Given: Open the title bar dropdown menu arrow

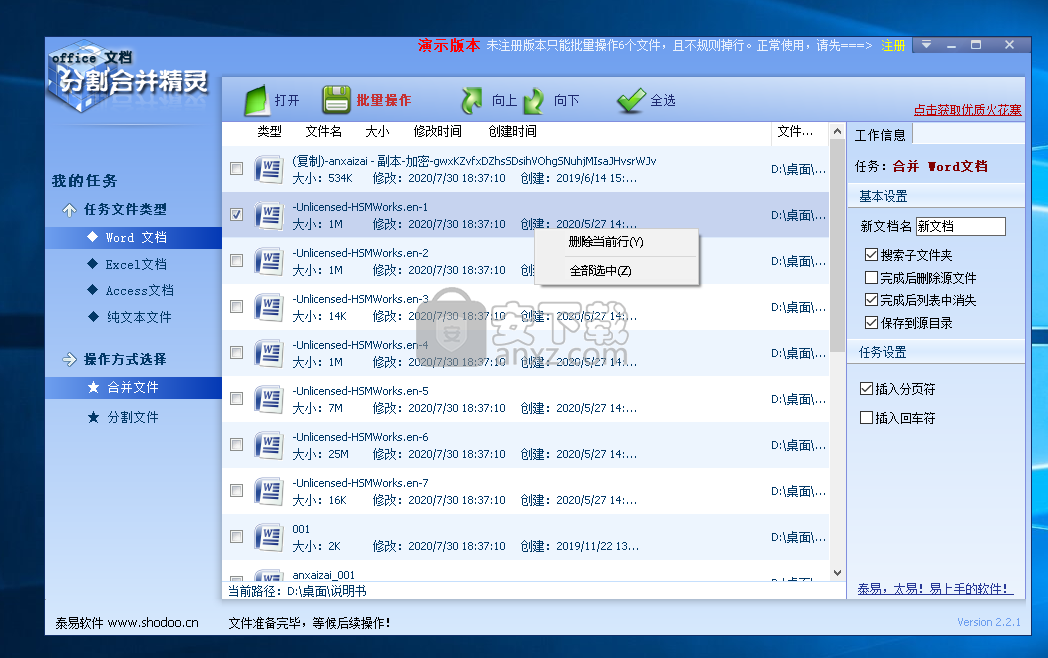Looking at the screenshot, I should 926,45.
